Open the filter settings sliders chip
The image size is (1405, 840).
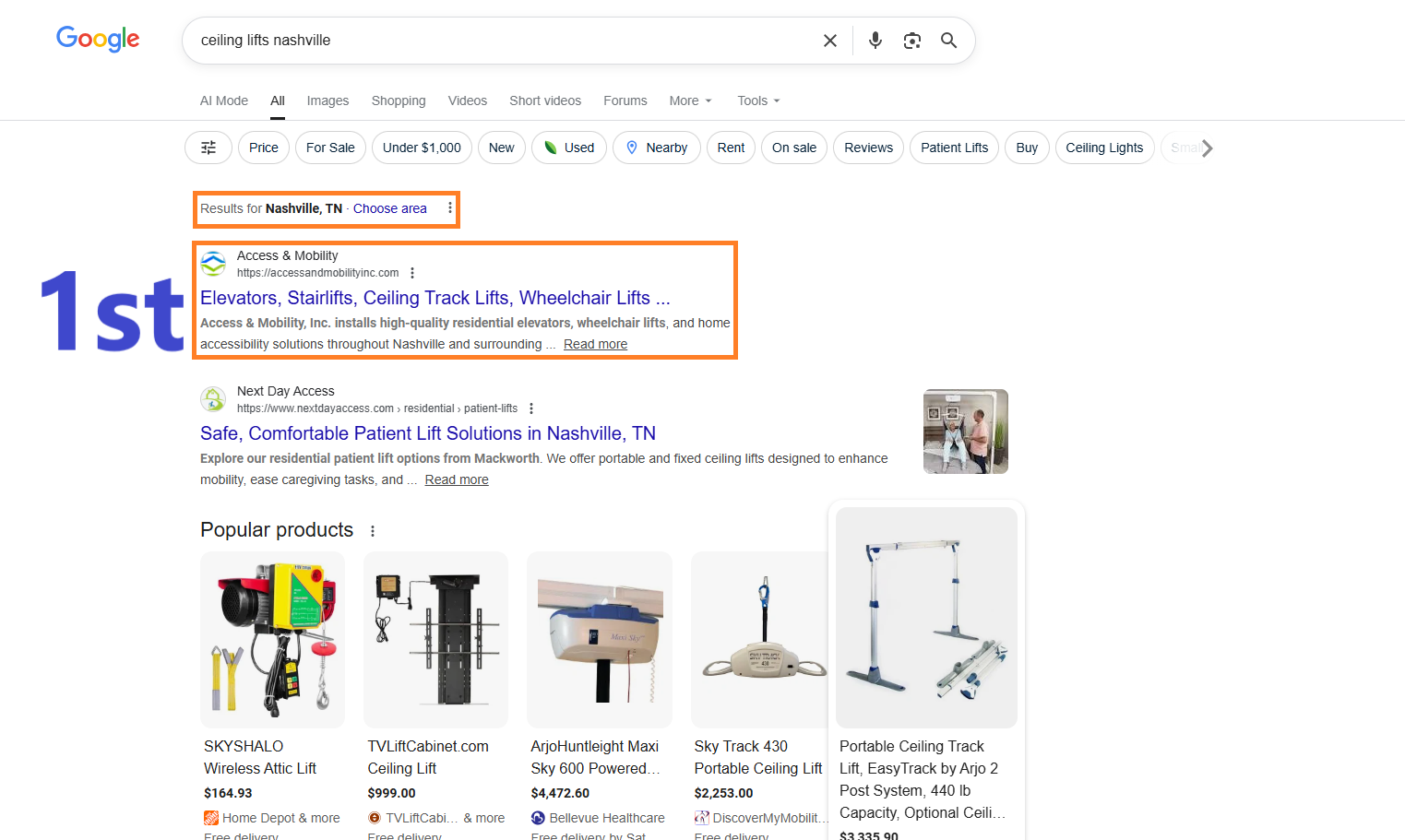tap(208, 148)
